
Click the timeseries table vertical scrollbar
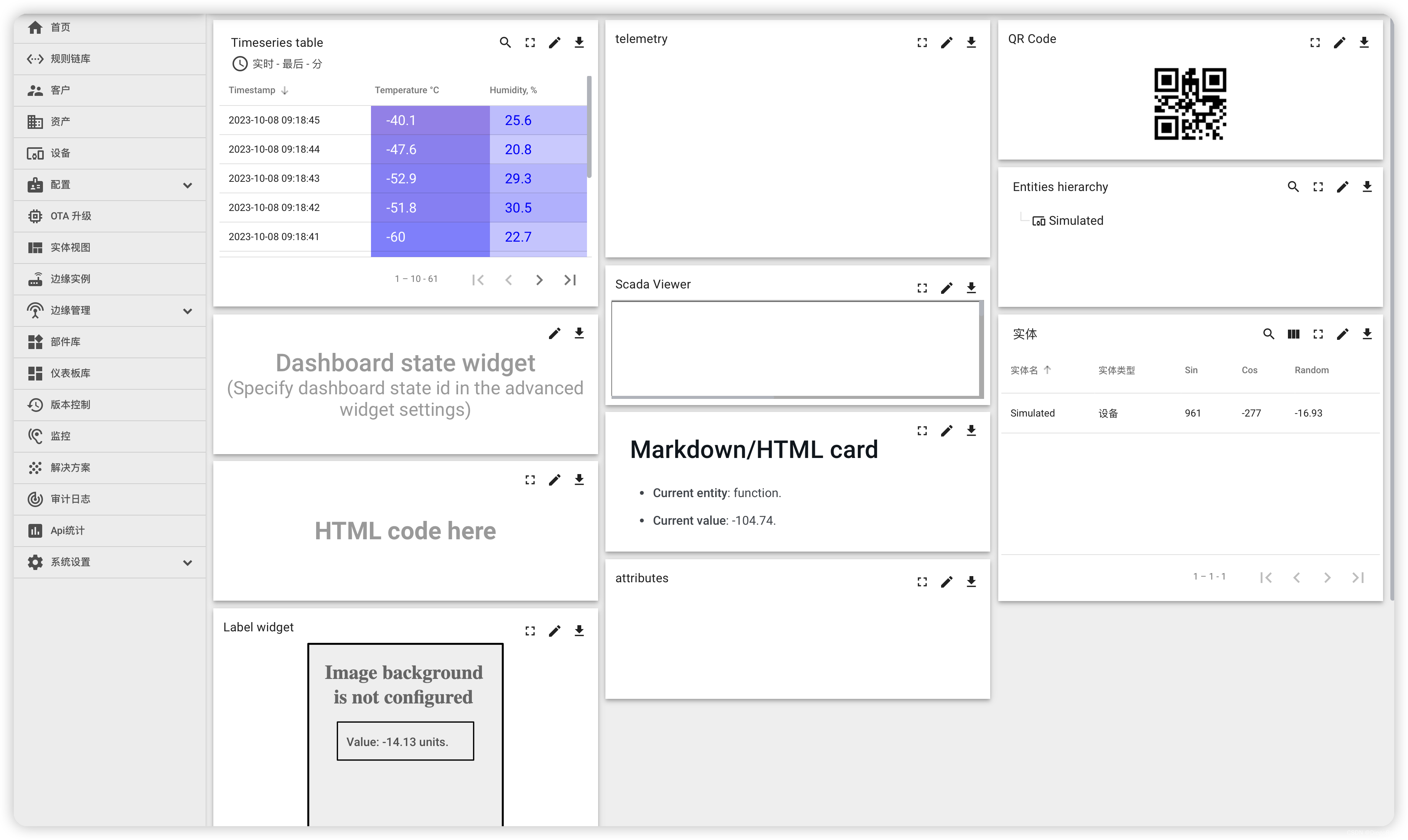[x=589, y=127]
